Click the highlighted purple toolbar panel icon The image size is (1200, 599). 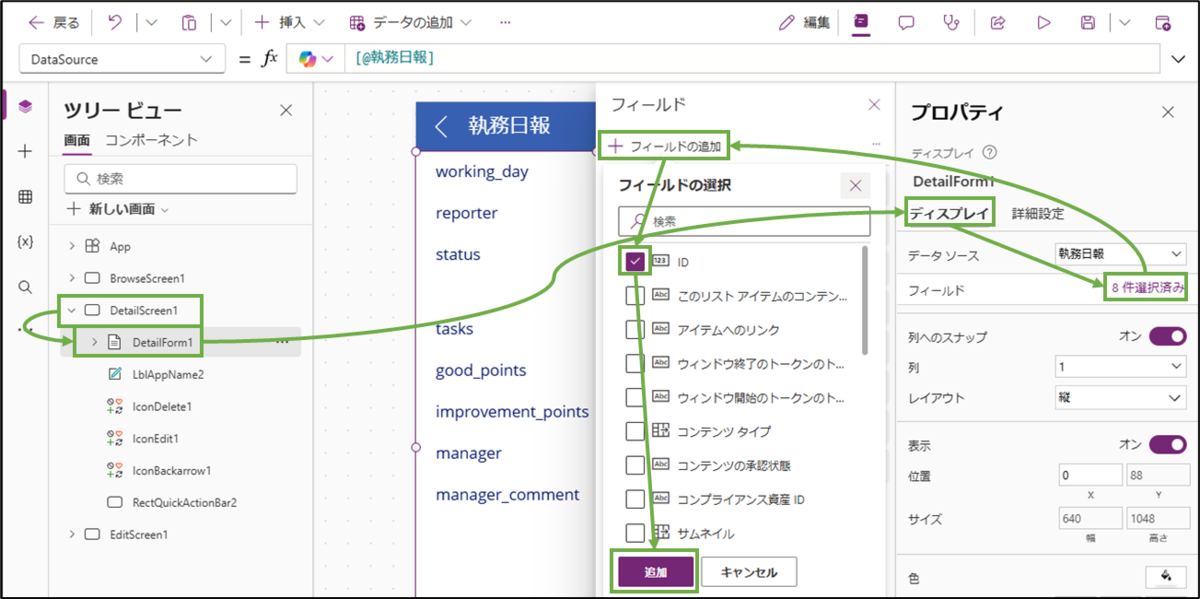pyautogui.click(x=861, y=22)
